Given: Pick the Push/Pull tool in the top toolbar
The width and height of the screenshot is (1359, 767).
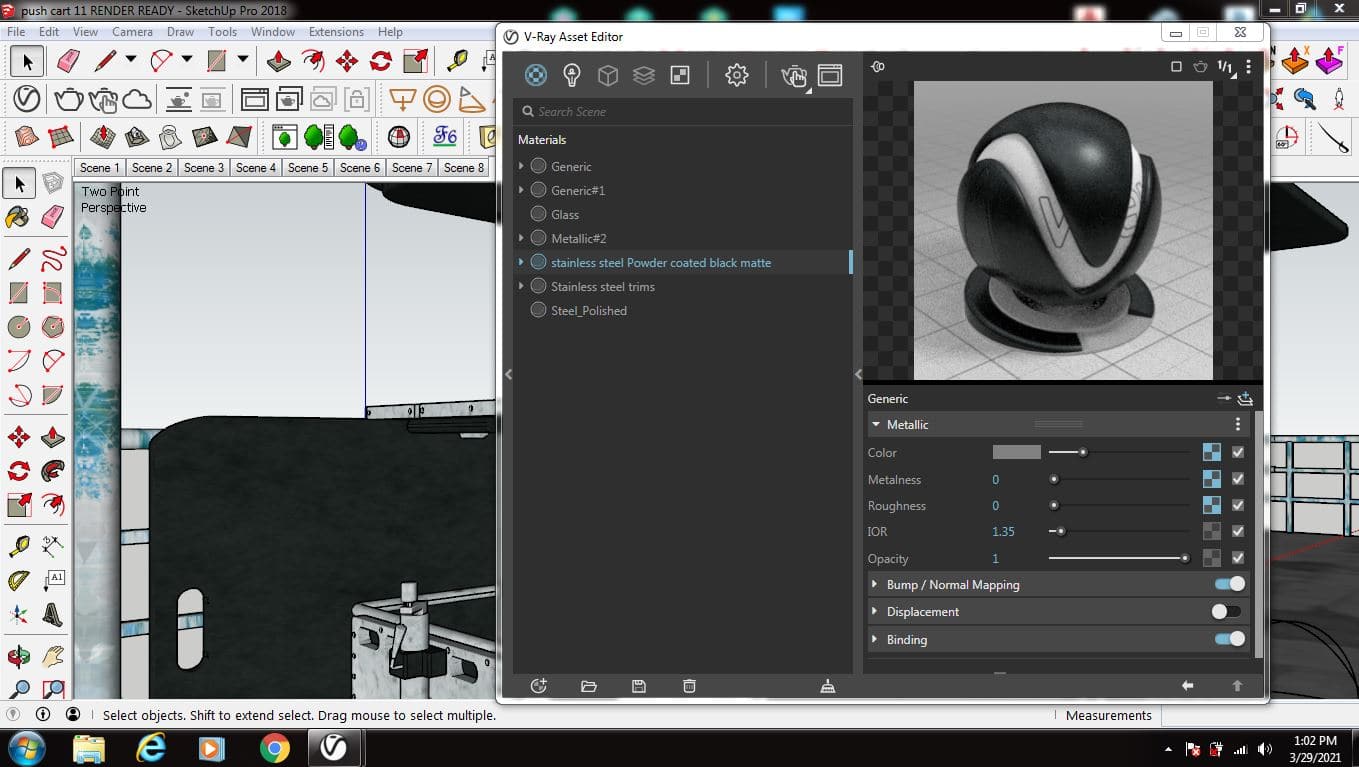Looking at the screenshot, I should pyautogui.click(x=279, y=61).
